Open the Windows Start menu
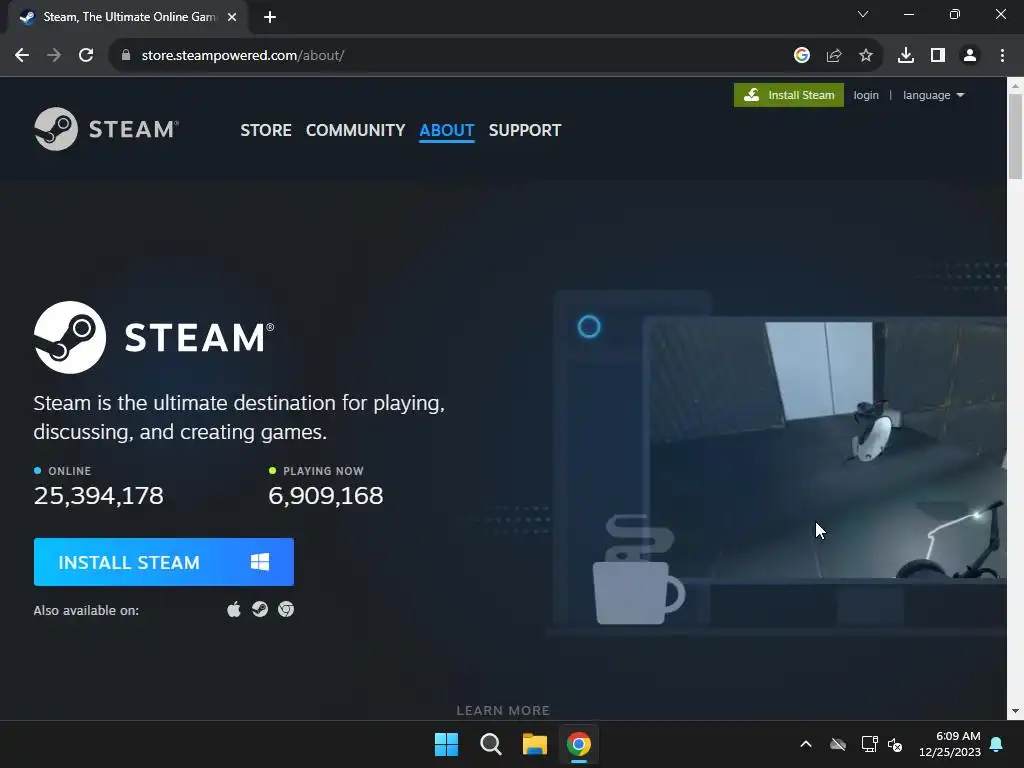 447,744
